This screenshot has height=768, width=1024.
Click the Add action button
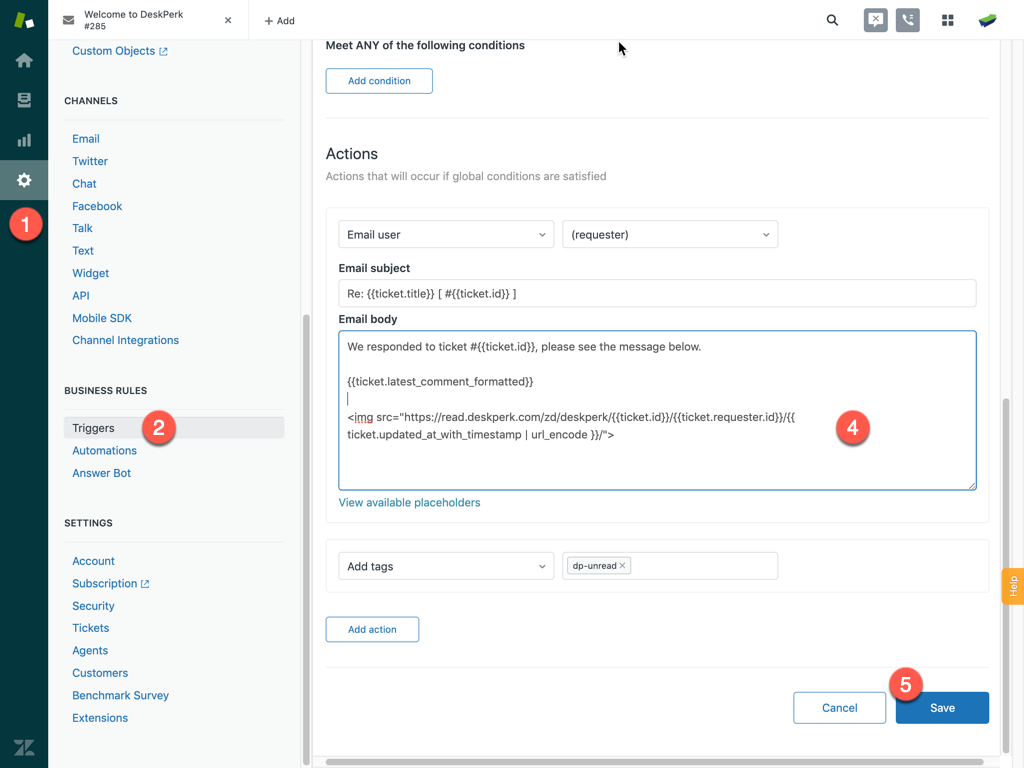pos(372,630)
